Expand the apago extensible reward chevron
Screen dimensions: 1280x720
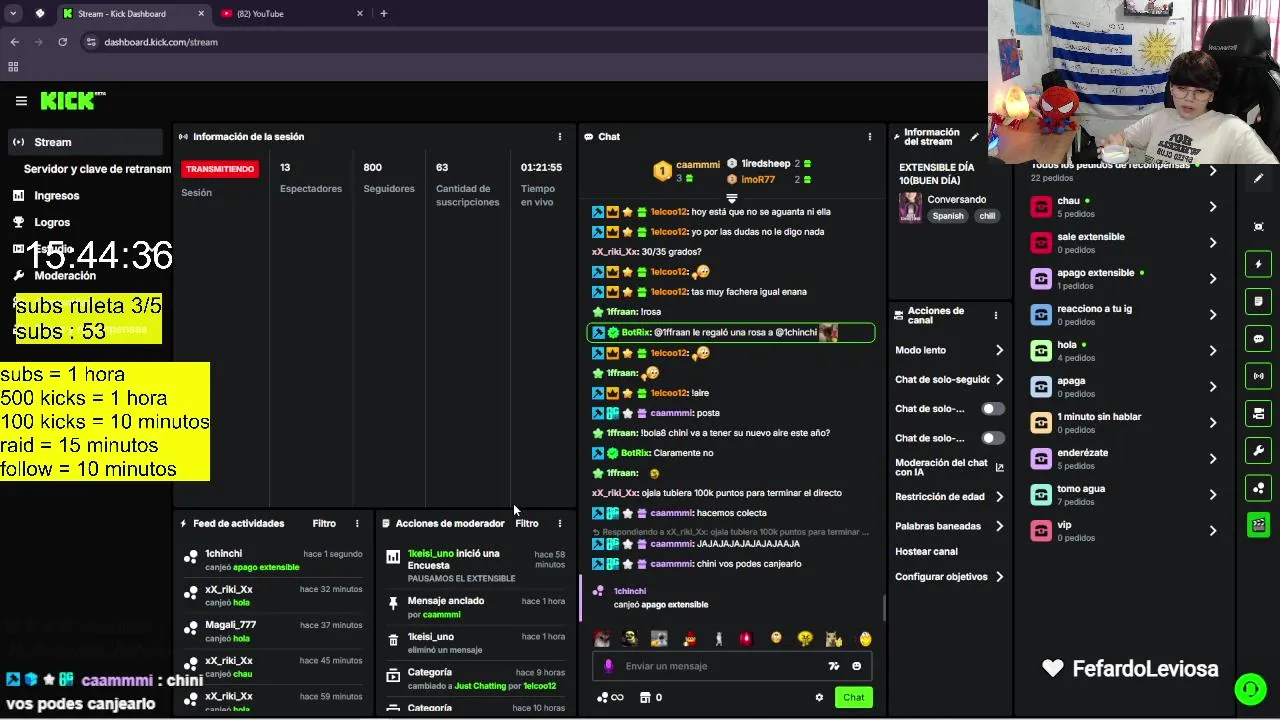[x=1212, y=279]
